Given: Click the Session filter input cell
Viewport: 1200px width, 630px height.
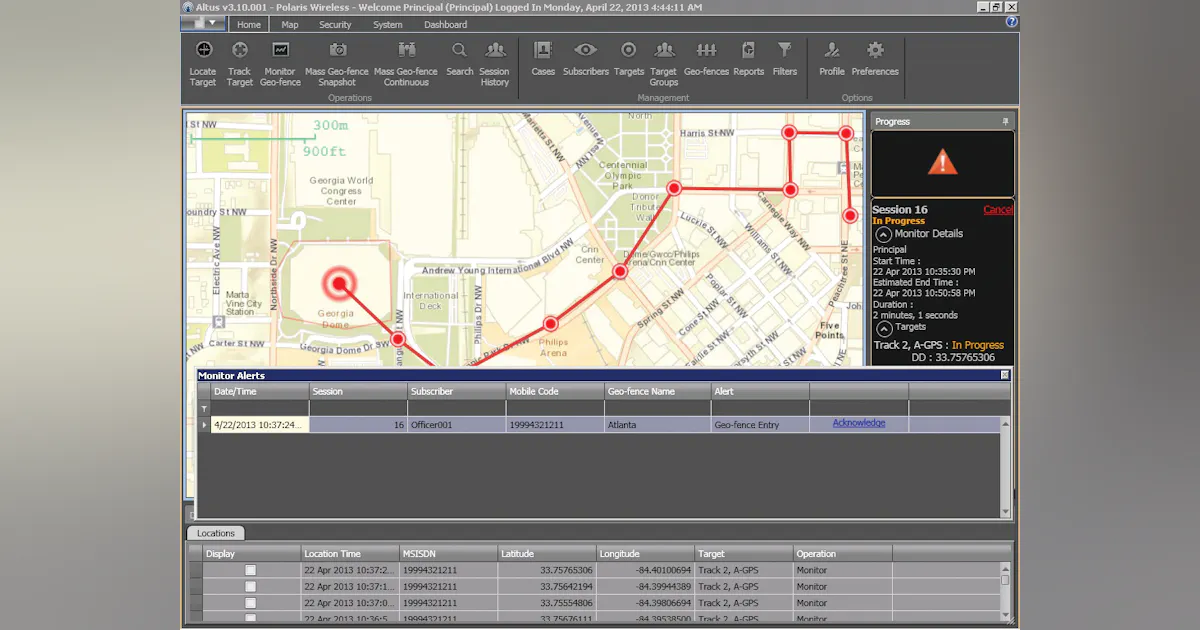Looking at the screenshot, I should (x=358, y=409).
